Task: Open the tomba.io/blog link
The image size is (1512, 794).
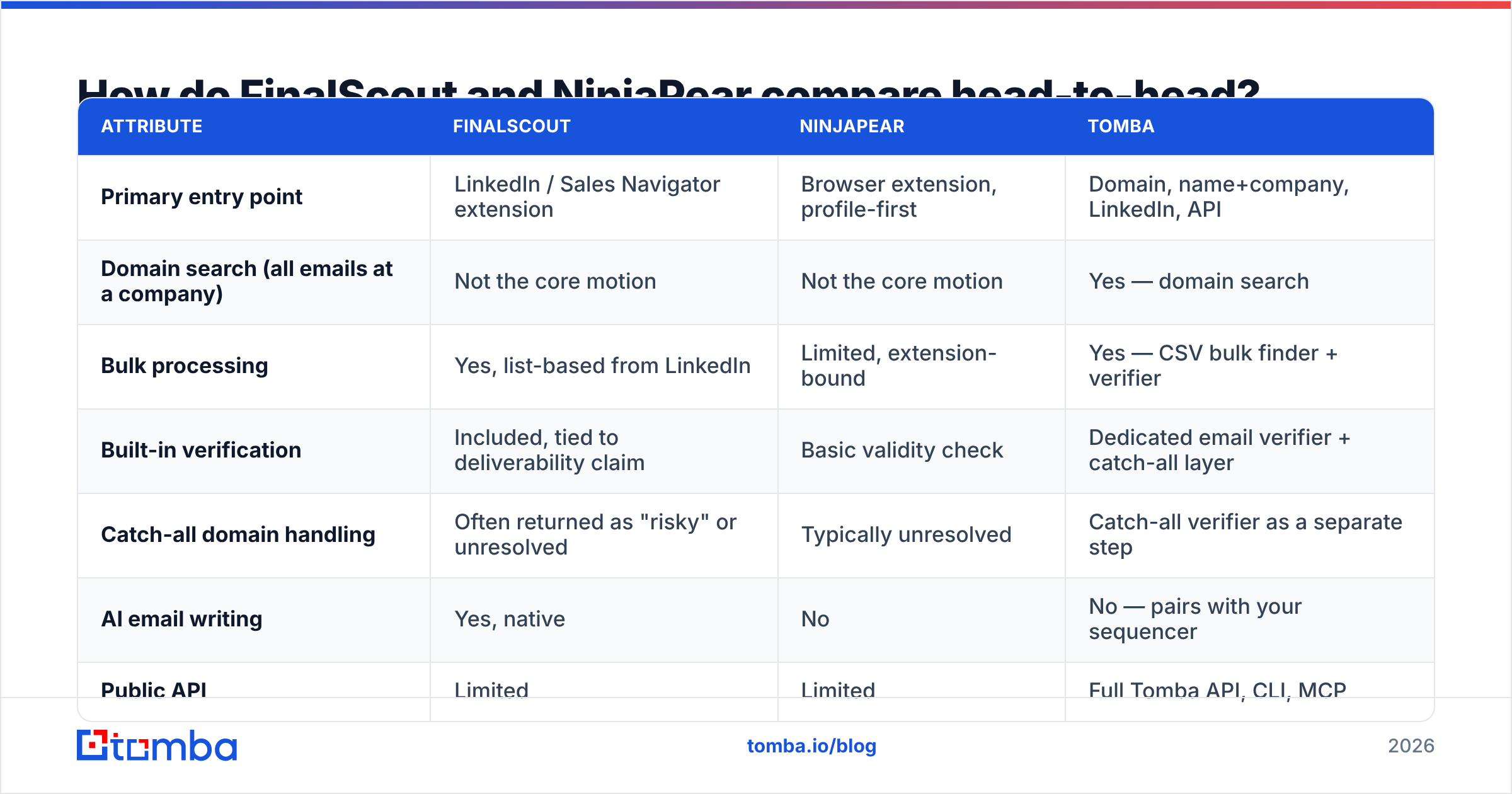Action: point(811,746)
